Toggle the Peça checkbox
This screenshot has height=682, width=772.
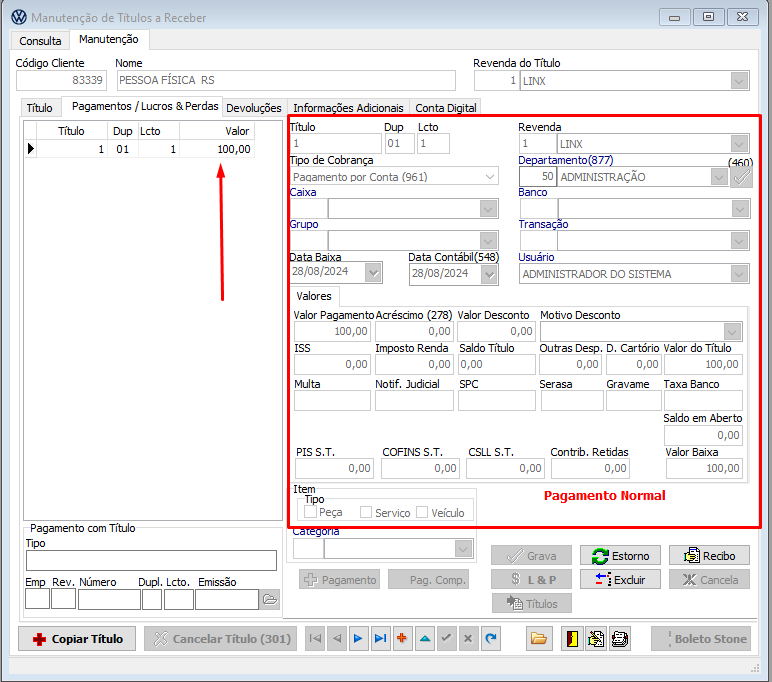pyautogui.click(x=310, y=512)
